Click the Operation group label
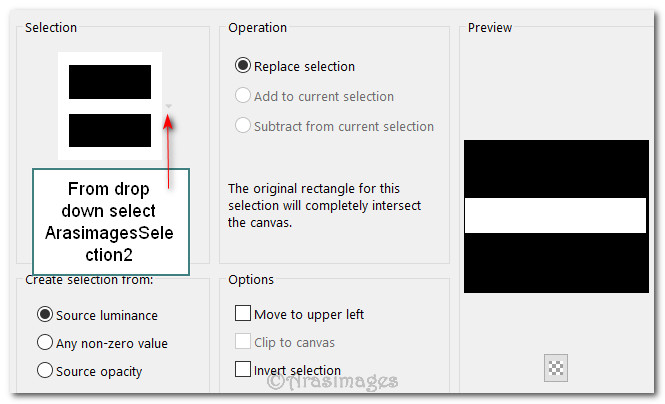The height and width of the screenshot is (404, 665). 257,28
